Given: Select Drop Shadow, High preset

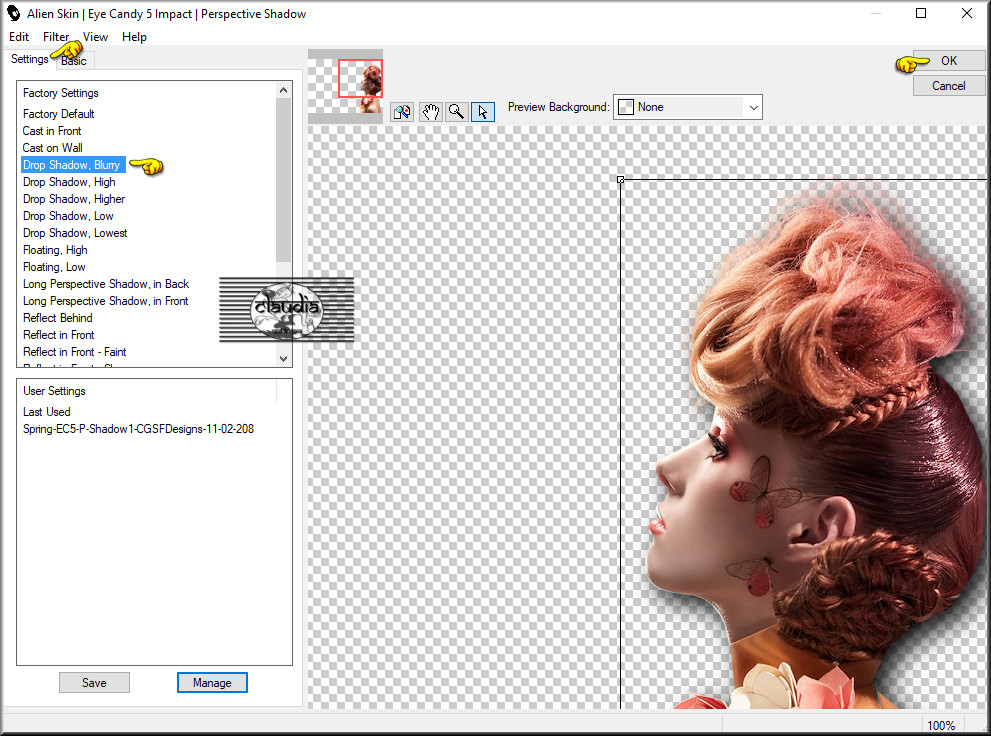Looking at the screenshot, I should [x=70, y=182].
